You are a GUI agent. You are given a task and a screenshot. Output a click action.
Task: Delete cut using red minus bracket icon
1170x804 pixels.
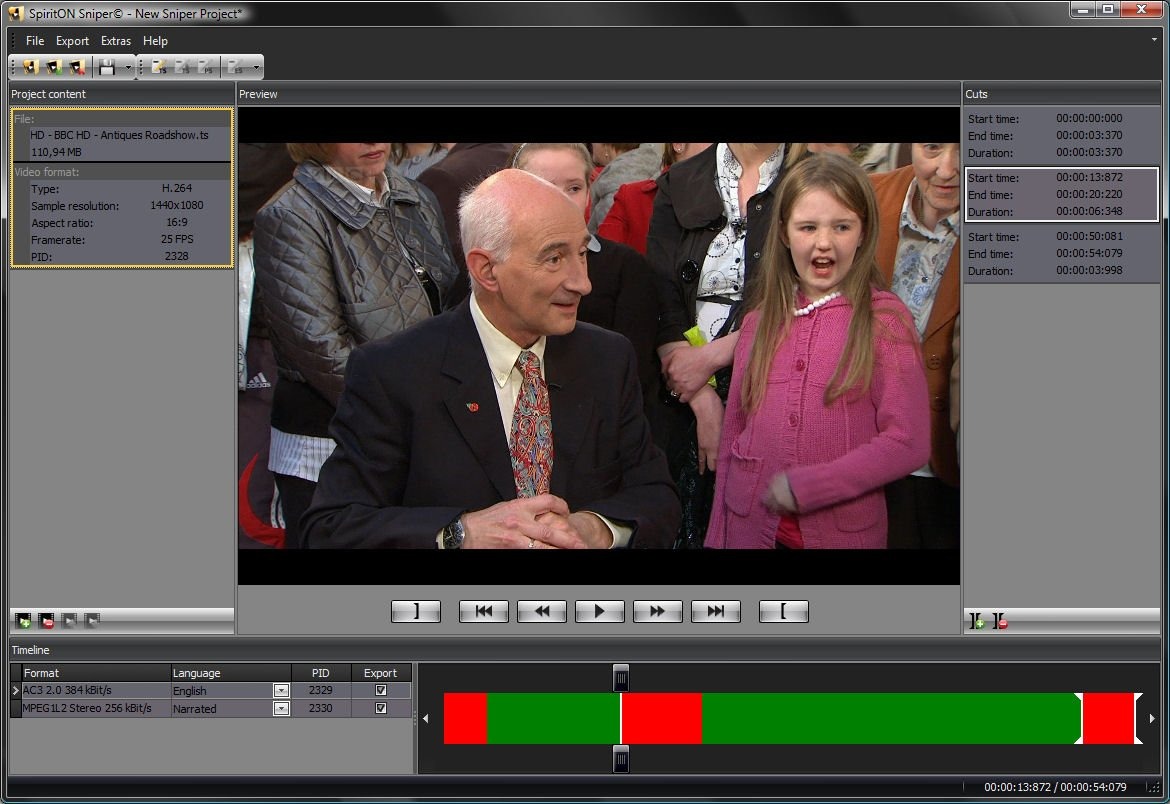pos(999,622)
